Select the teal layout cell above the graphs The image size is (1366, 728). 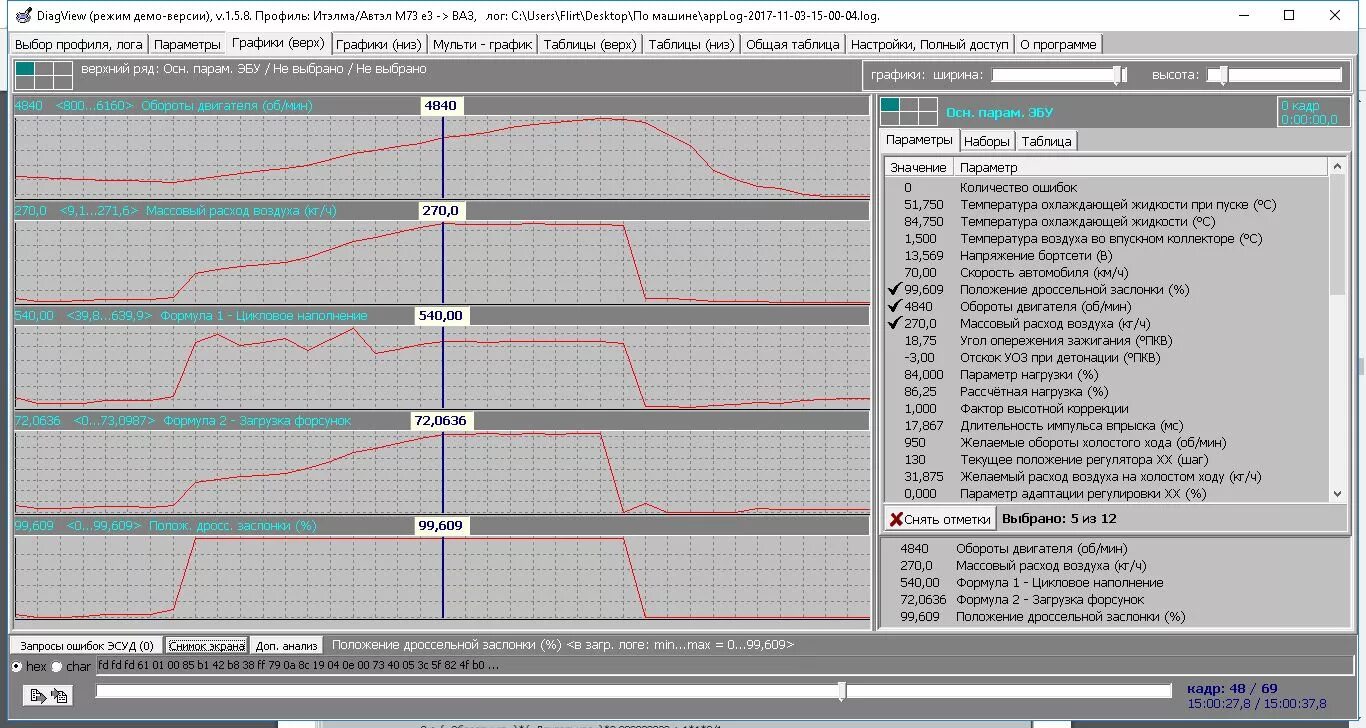coord(25,68)
